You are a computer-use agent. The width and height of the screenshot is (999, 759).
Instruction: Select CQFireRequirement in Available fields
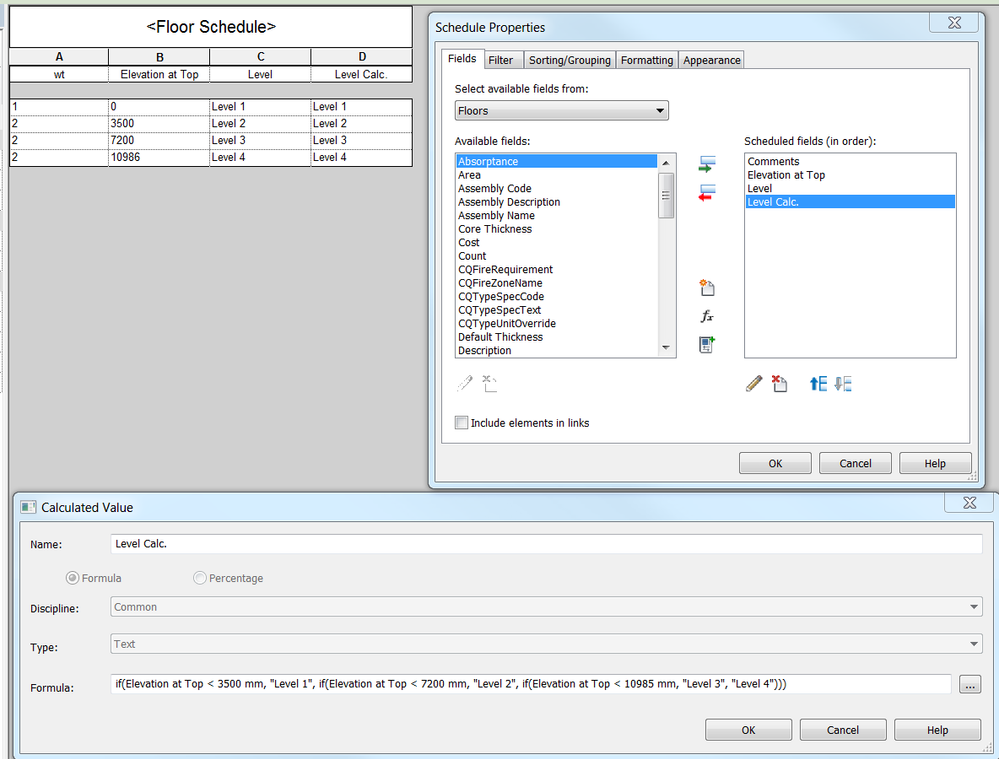click(557, 269)
